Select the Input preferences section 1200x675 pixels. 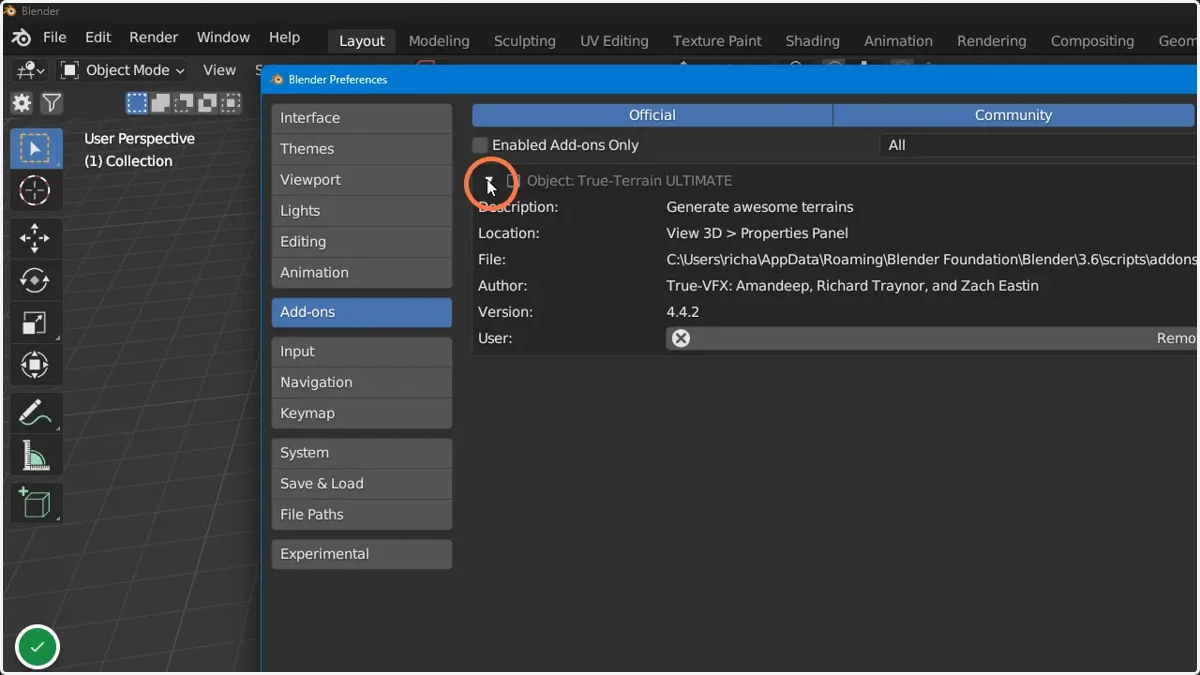coord(361,352)
